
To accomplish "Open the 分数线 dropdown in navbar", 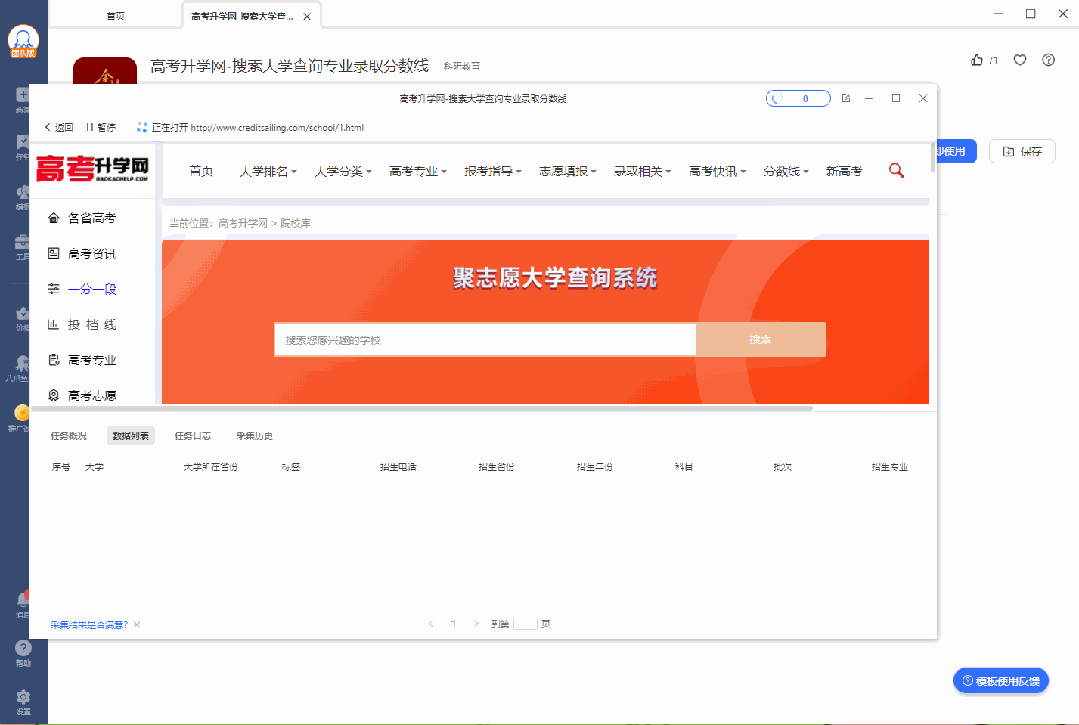I will tap(785, 172).
